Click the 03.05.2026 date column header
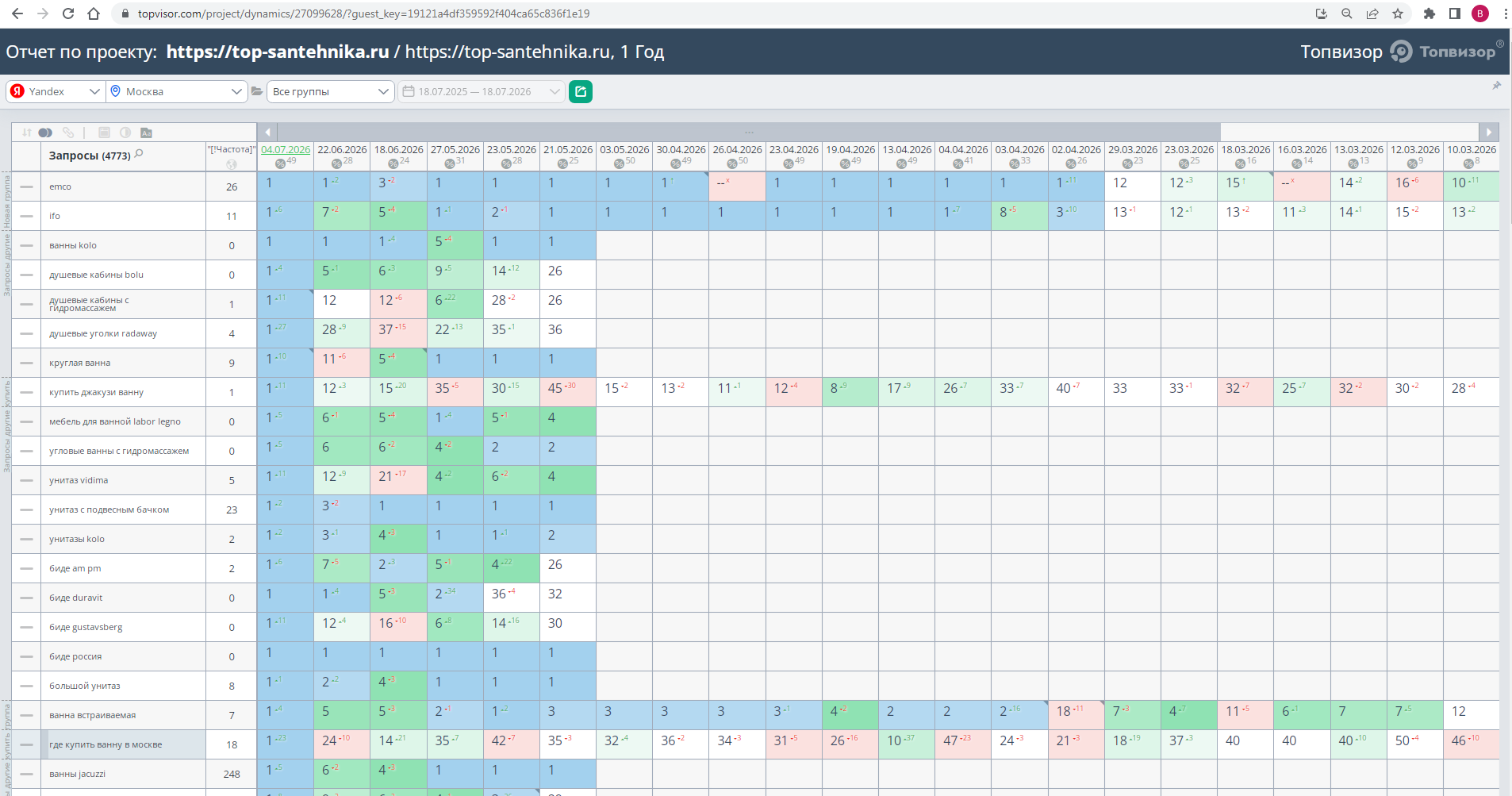The width and height of the screenshot is (1512, 796). click(624, 149)
